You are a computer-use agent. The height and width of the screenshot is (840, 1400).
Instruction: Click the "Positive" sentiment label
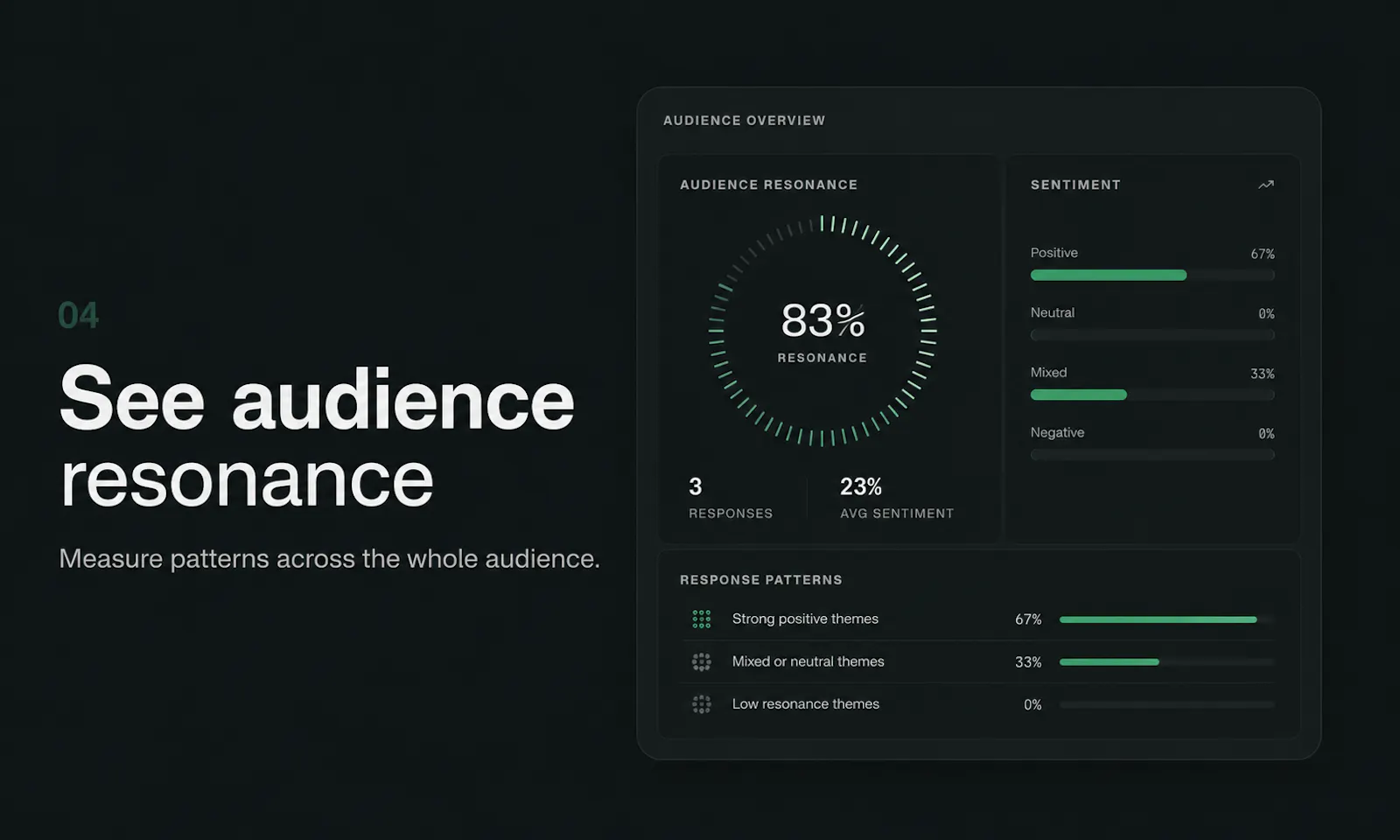1053,253
